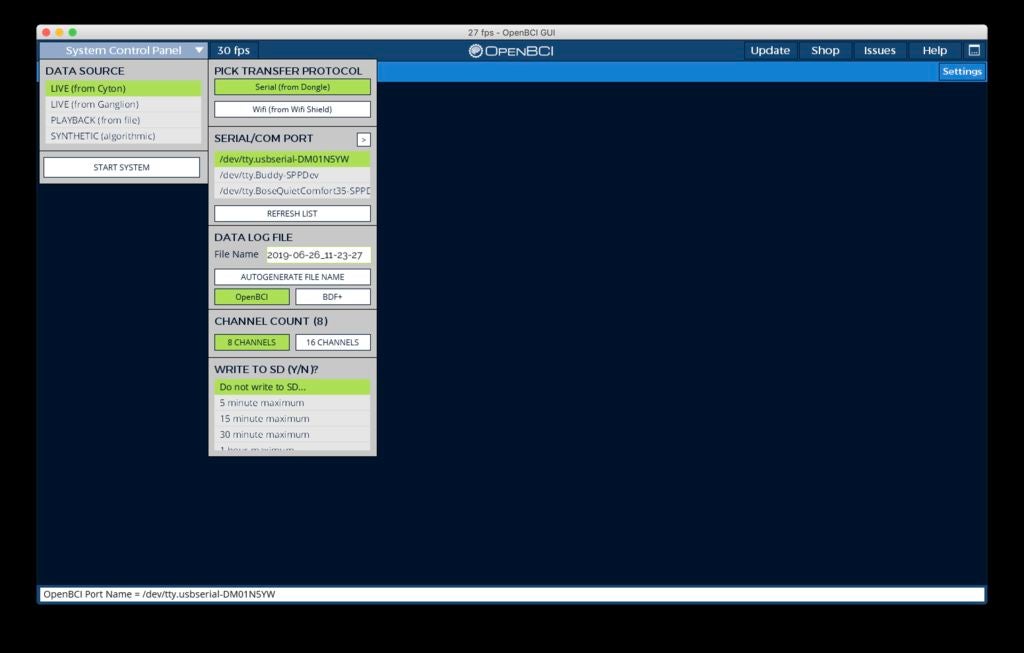Select 8 CHANNELS option
Screen dimensions: 1024x653
pyautogui.click(x=252, y=342)
